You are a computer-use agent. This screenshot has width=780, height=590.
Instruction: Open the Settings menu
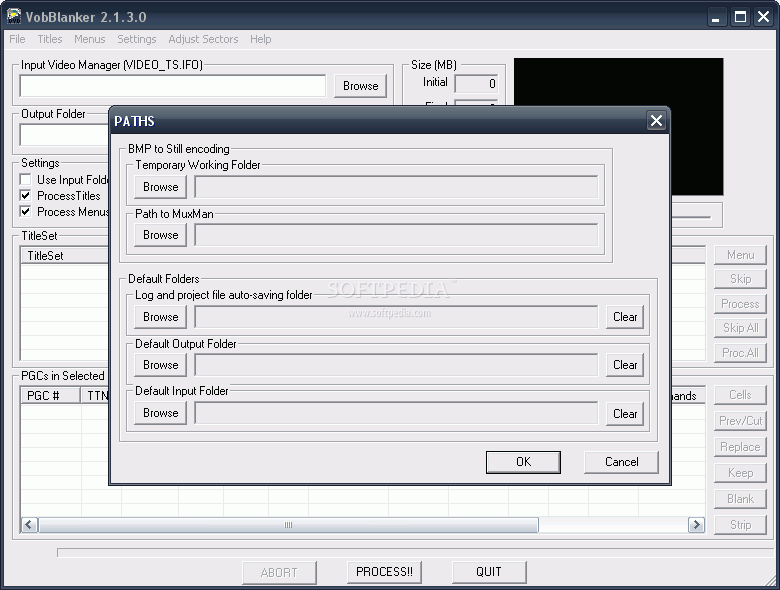[136, 39]
